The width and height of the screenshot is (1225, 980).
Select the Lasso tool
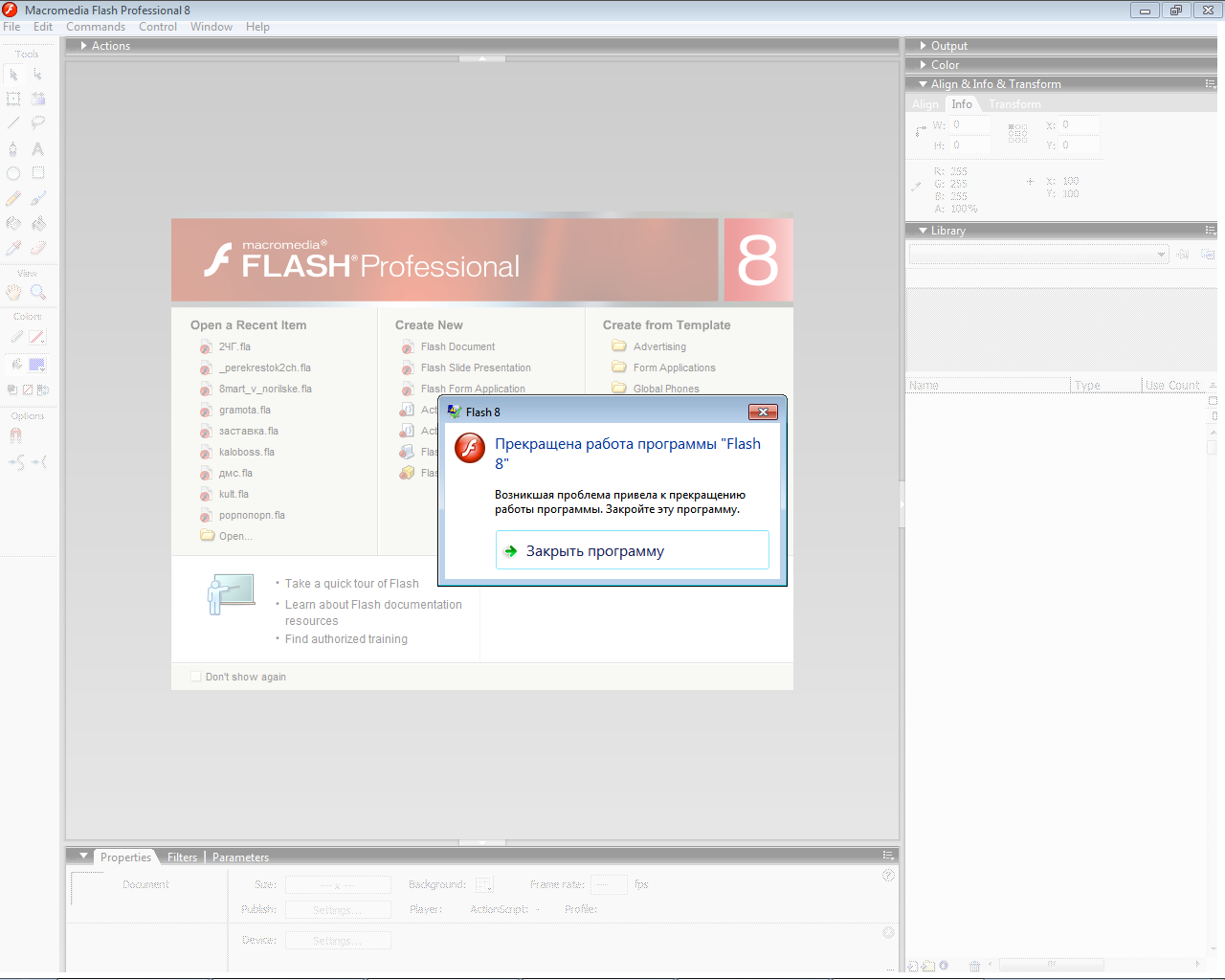[x=38, y=122]
